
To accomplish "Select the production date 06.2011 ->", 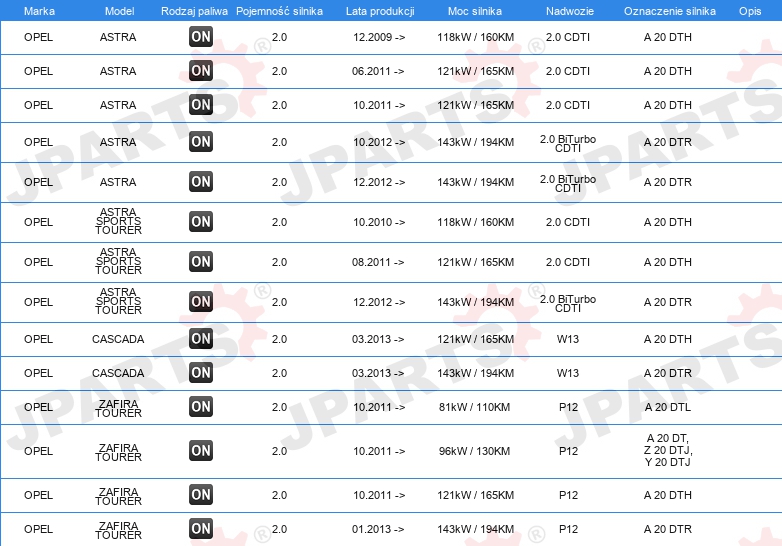I will 378,71.
